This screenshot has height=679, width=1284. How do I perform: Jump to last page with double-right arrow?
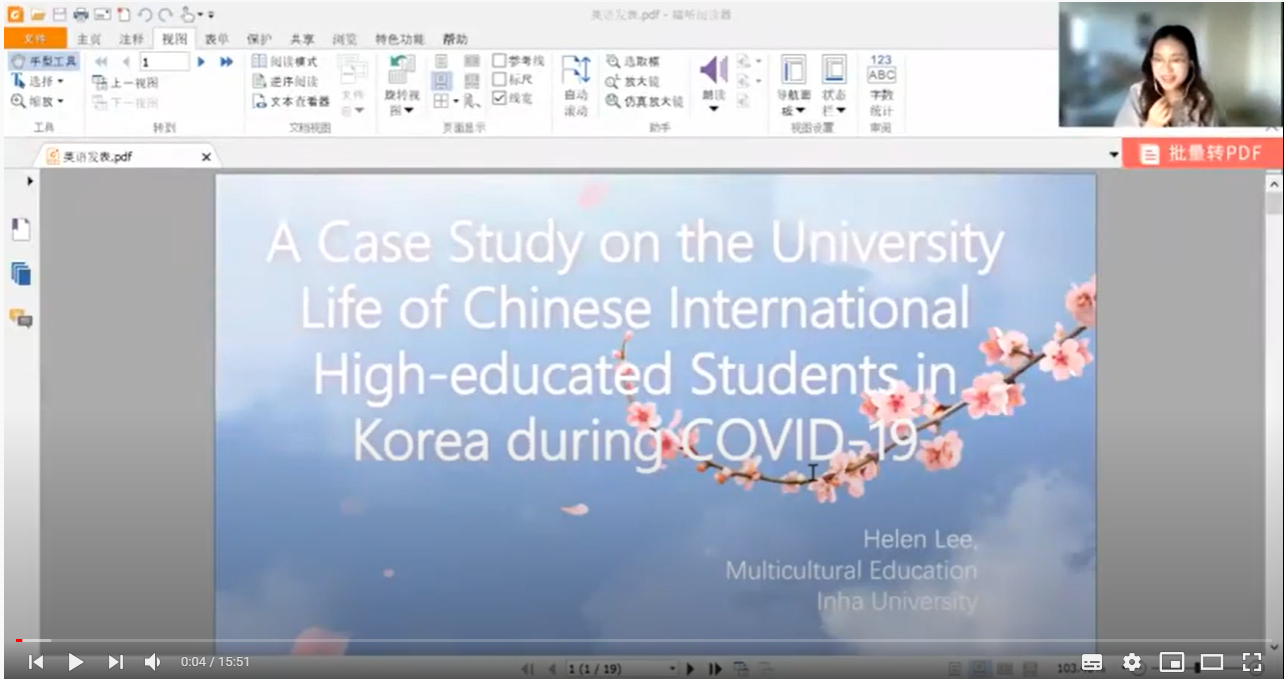pos(227,62)
